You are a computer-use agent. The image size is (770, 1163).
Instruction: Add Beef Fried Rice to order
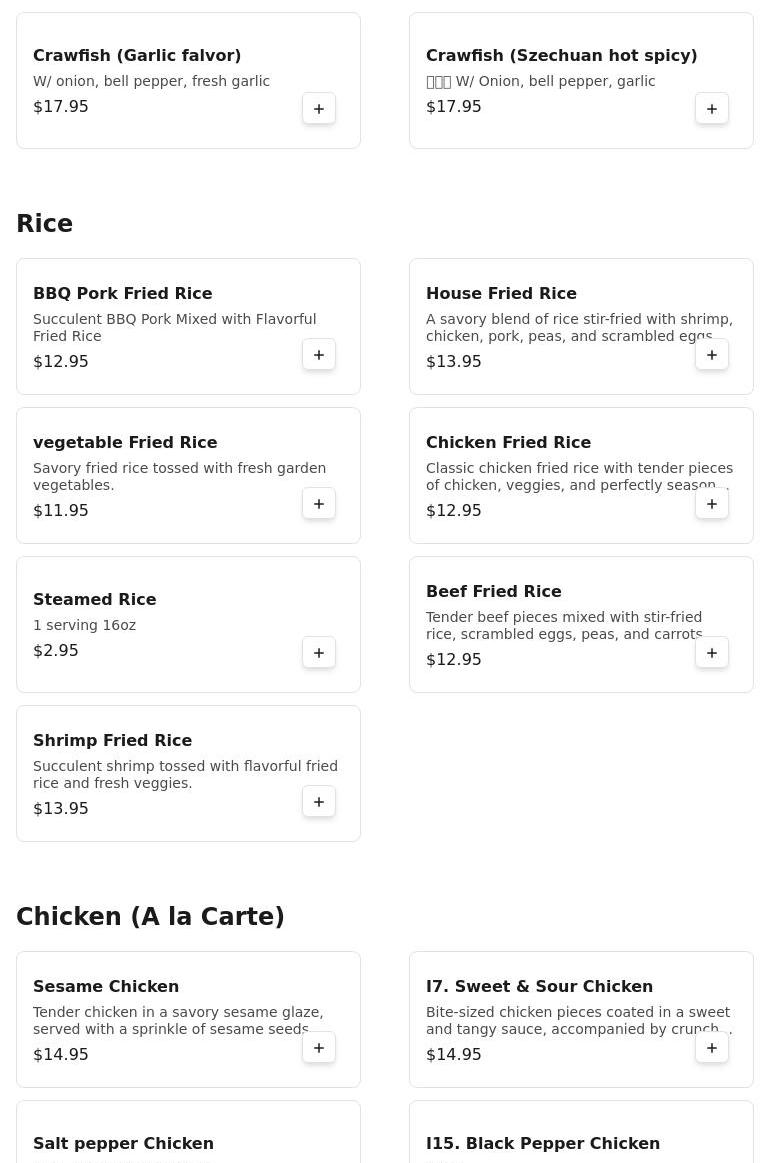pyautogui.click(x=711, y=653)
